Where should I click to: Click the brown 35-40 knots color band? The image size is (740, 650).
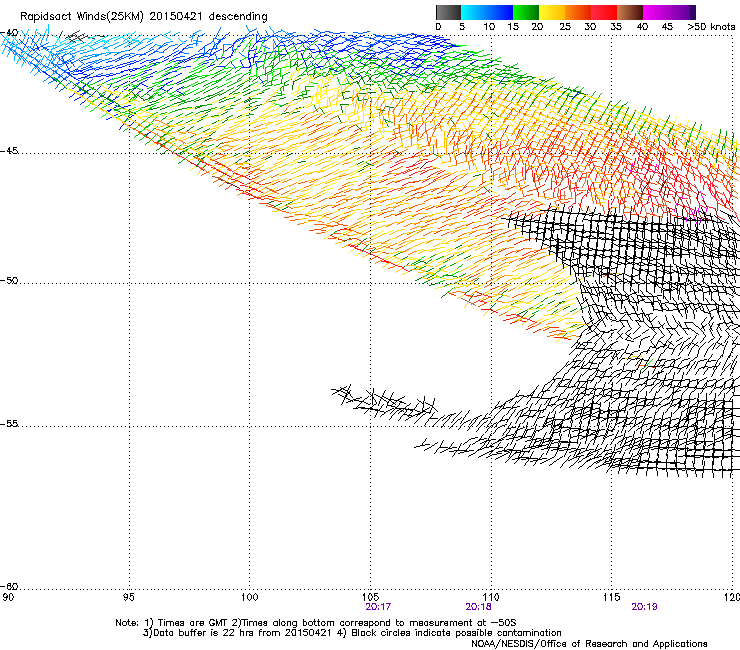pos(630,12)
